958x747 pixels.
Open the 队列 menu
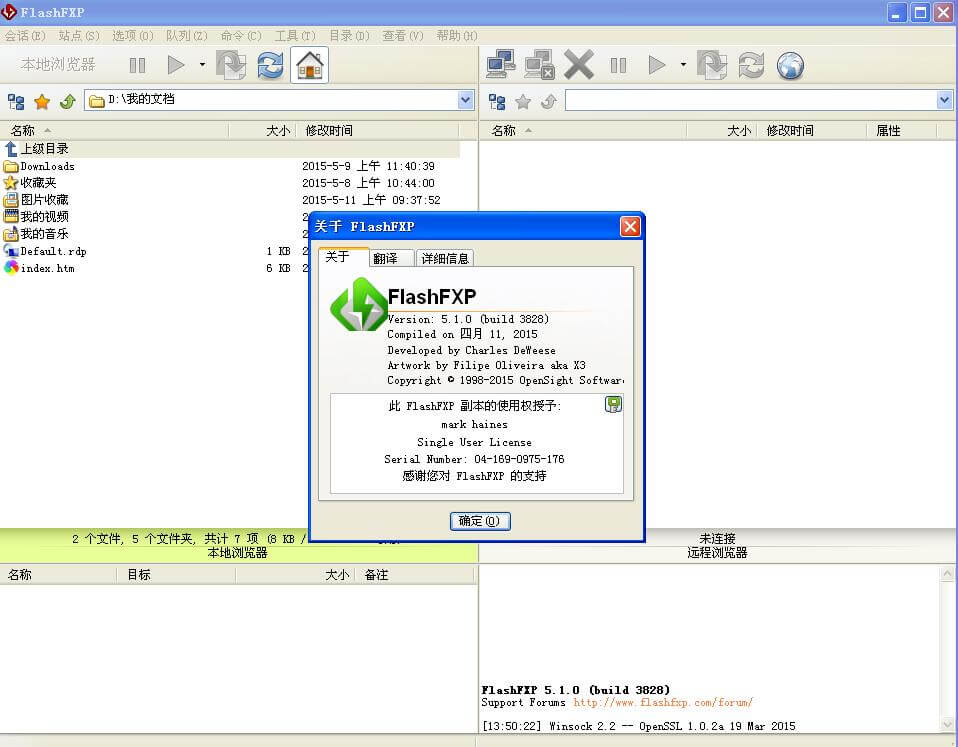click(186, 35)
